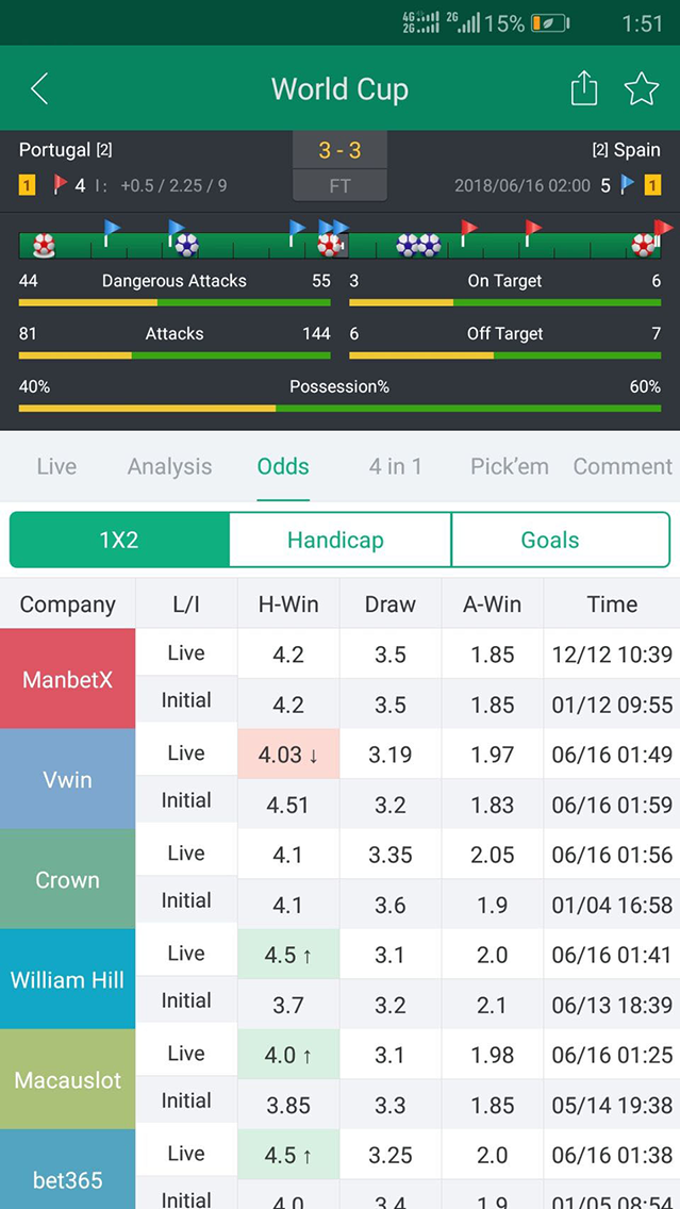Screen dimensions: 680x1209
Task: Select the 1X2 odds option
Action: coord(119,540)
